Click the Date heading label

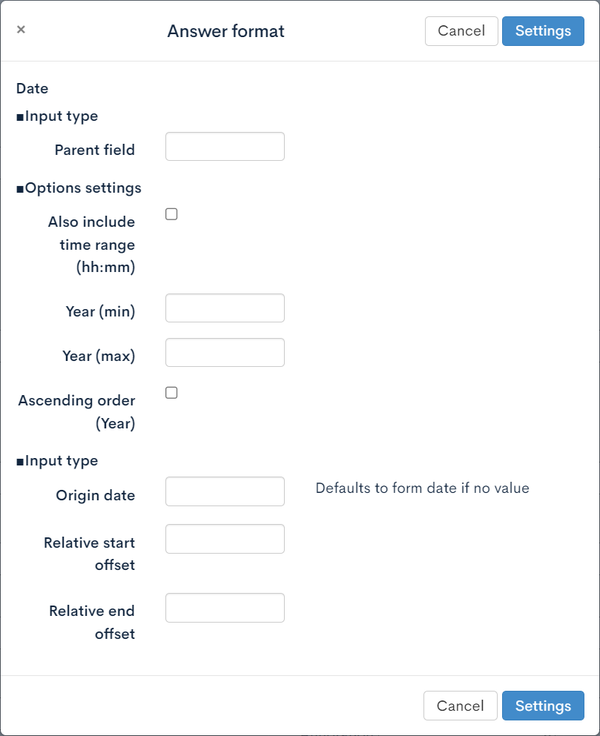tap(32, 88)
